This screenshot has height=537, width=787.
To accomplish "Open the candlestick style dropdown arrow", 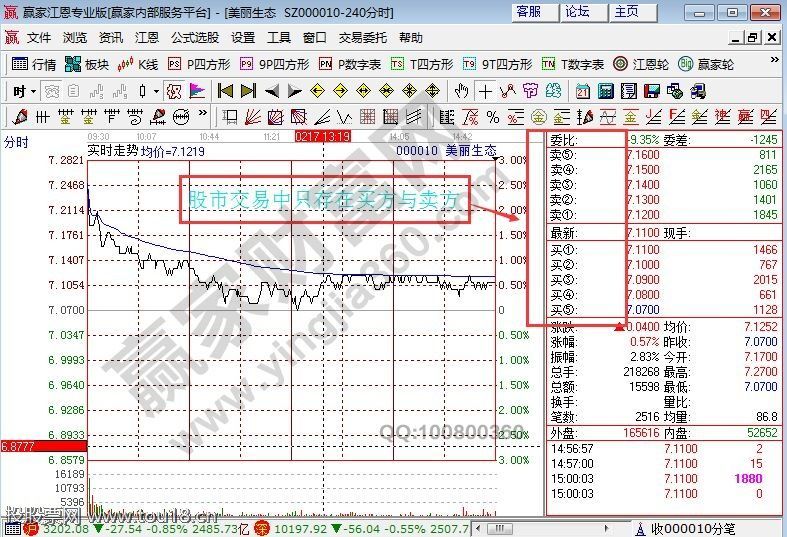I will pos(156,92).
